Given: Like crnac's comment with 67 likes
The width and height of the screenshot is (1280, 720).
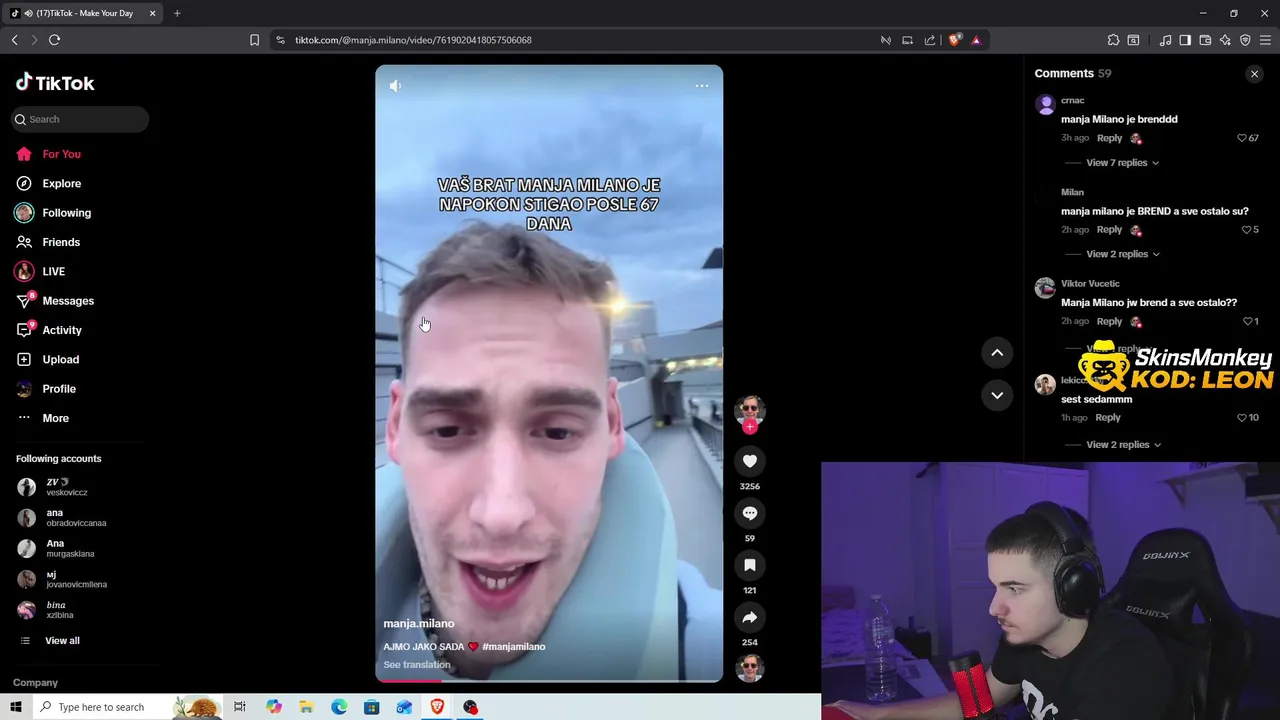Looking at the screenshot, I should click(x=1242, y=138).
